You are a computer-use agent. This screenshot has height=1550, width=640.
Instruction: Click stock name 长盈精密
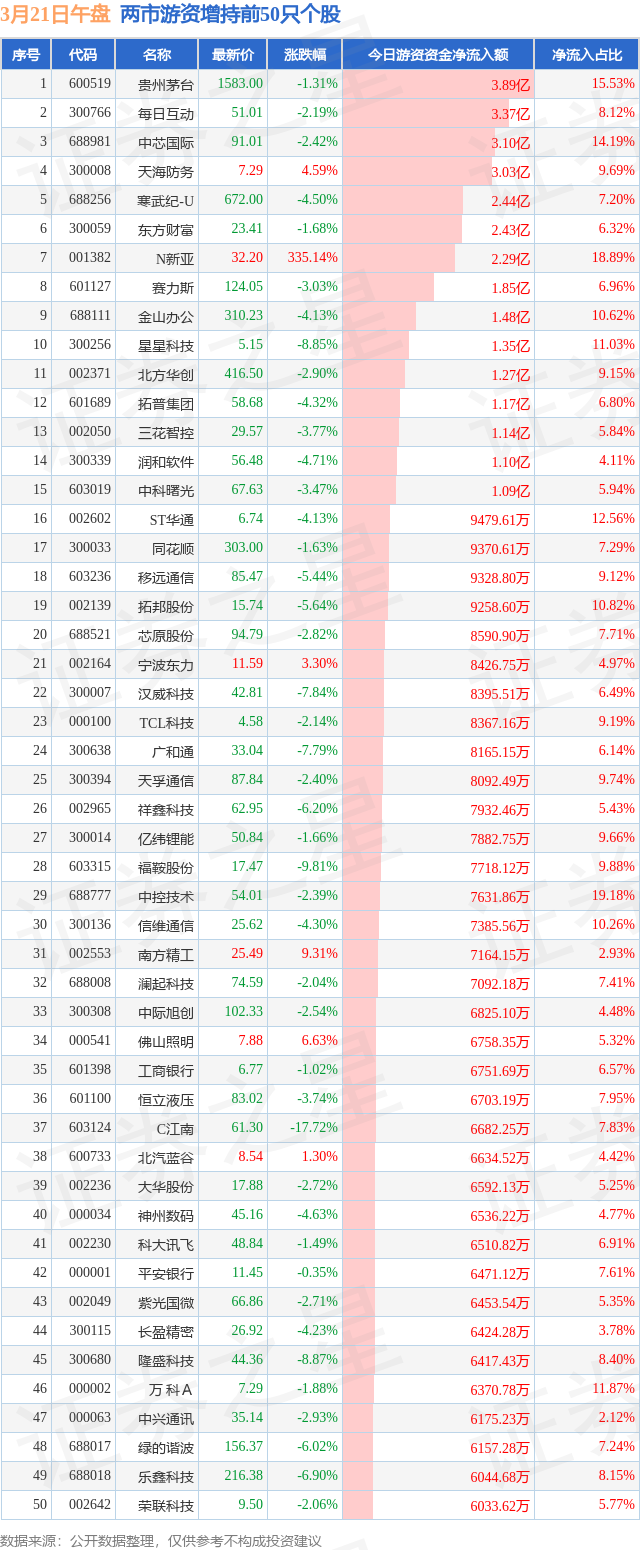(166, 1332)
